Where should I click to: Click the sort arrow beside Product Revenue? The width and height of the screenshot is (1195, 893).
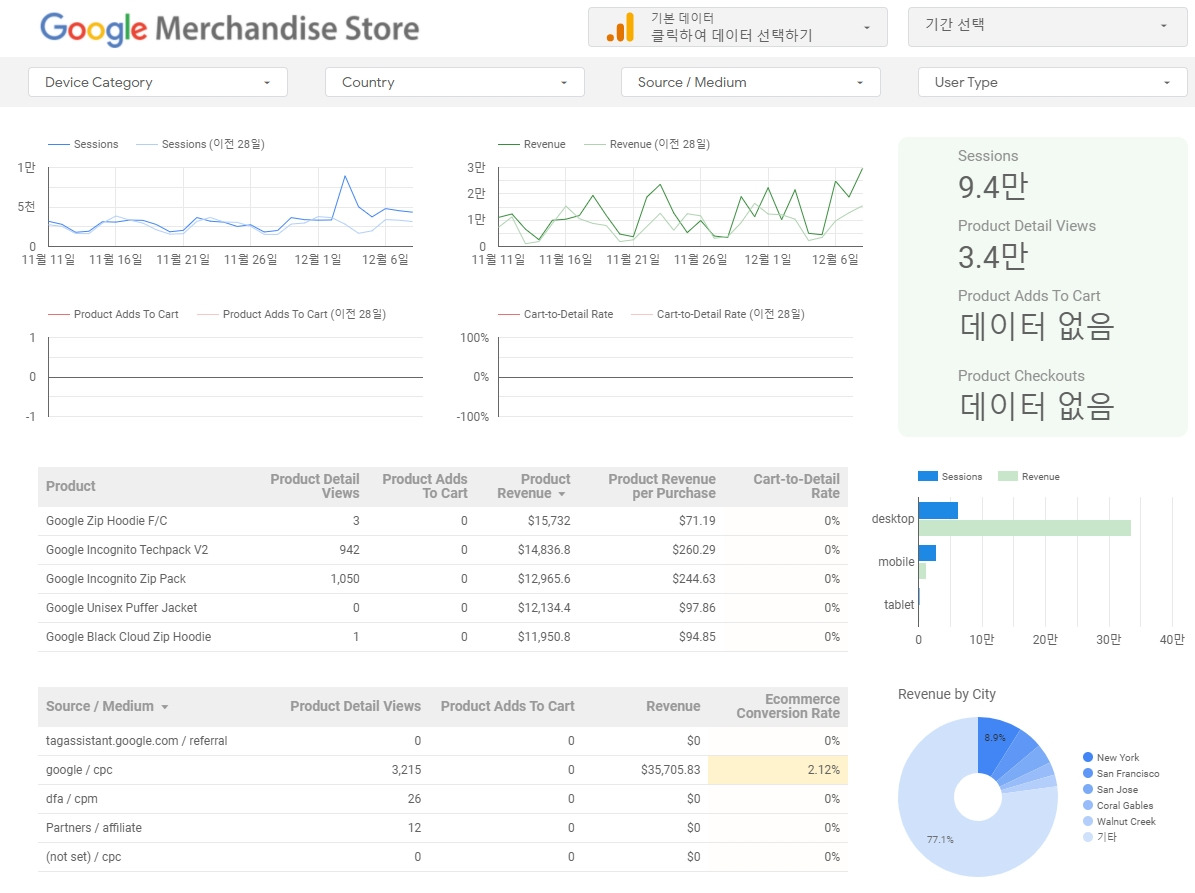562,495
